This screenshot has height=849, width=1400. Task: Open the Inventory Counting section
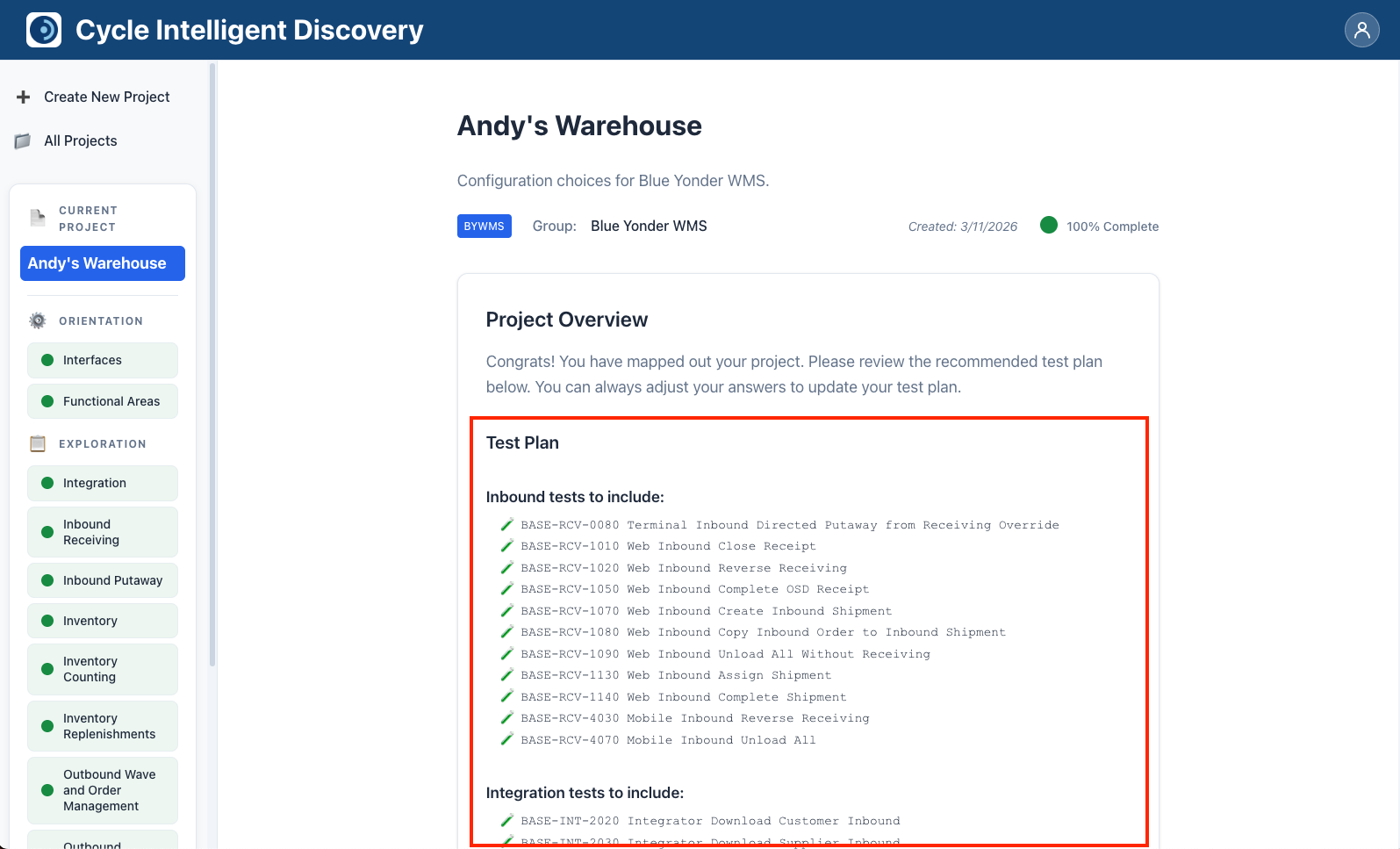coord(103,669)
